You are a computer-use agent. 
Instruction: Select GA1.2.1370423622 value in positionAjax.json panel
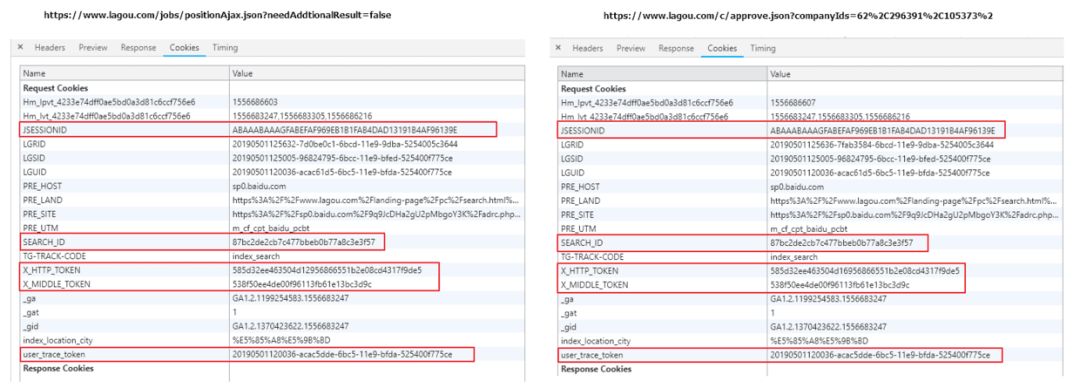coord(291,326)
